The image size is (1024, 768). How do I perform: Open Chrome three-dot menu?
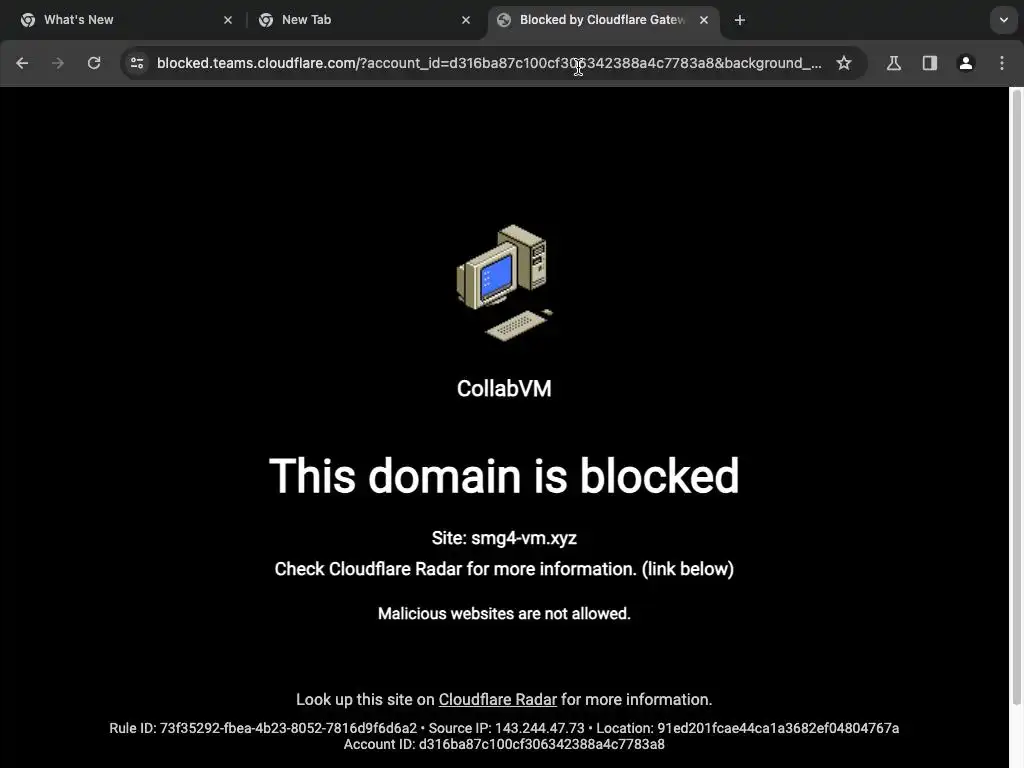pyautogui.click(x=1002, y=63)
